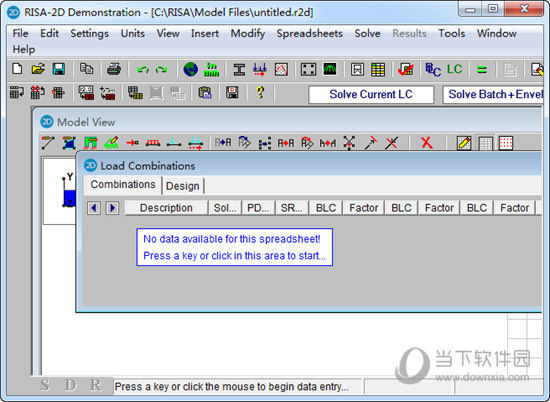Viewport: 550px width, 402px height.
Task: Open Load Combinations via green LC icon
Action: click(455, 69)
